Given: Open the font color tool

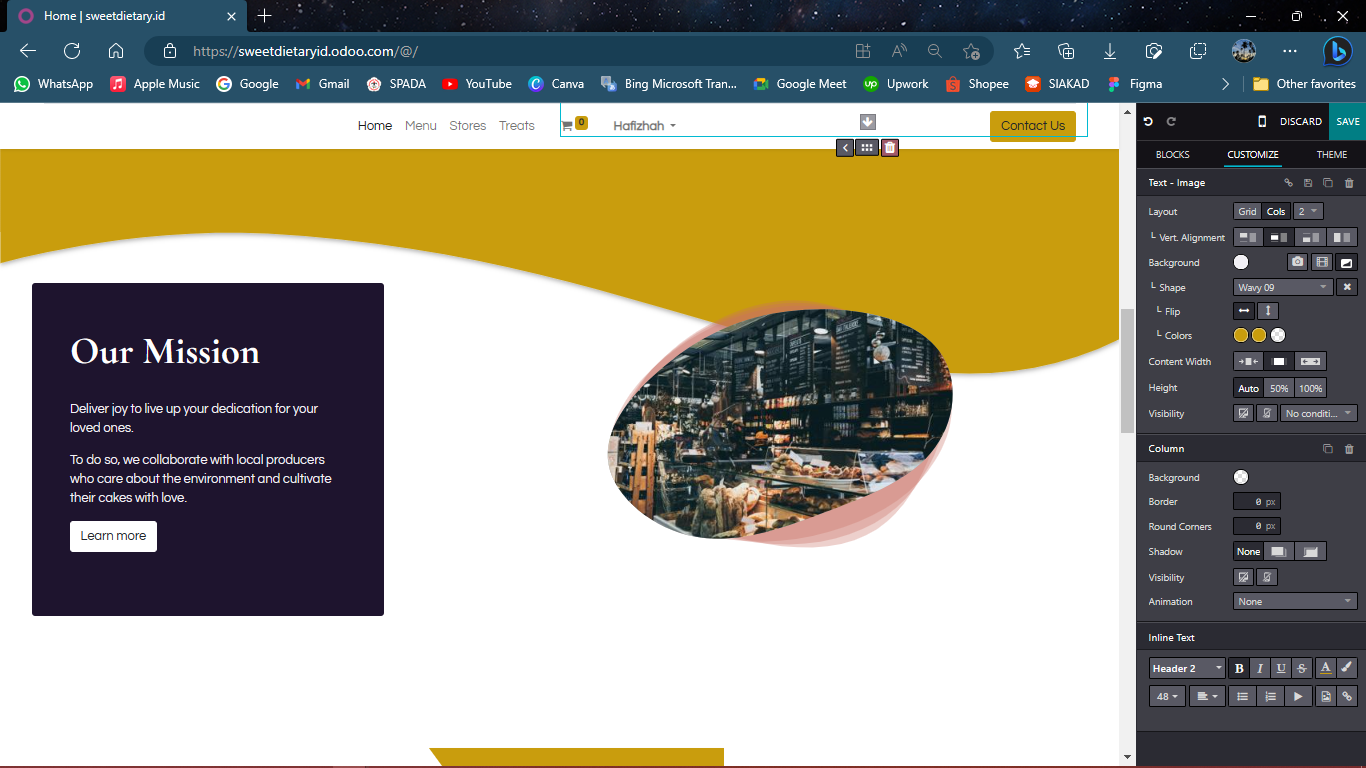Looking at the screenshot, I should click(1325, 668).
